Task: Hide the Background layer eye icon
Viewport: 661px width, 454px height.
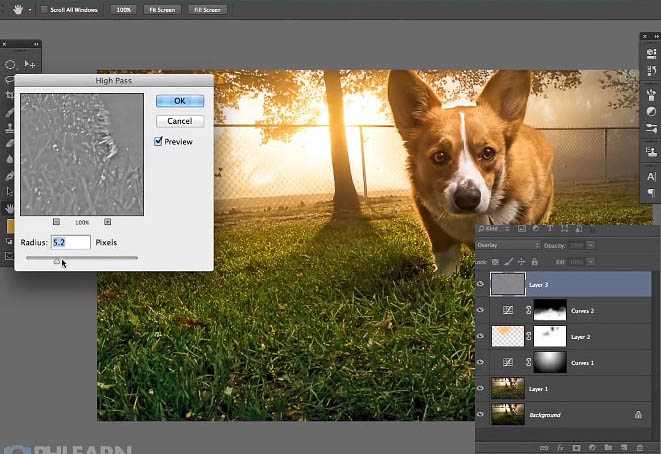Action: point(481,414)
